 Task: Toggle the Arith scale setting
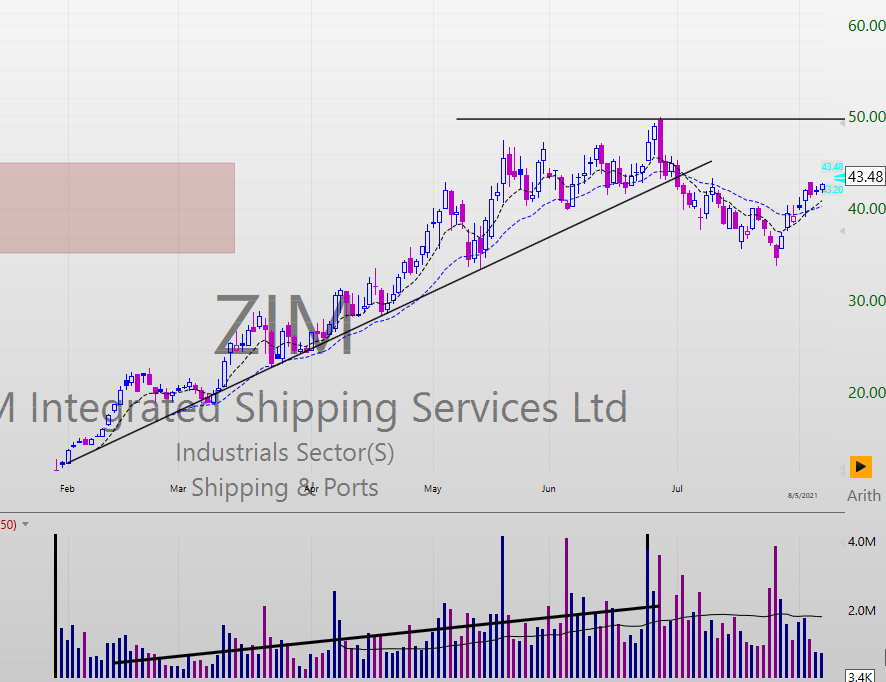tap(863, 496)
